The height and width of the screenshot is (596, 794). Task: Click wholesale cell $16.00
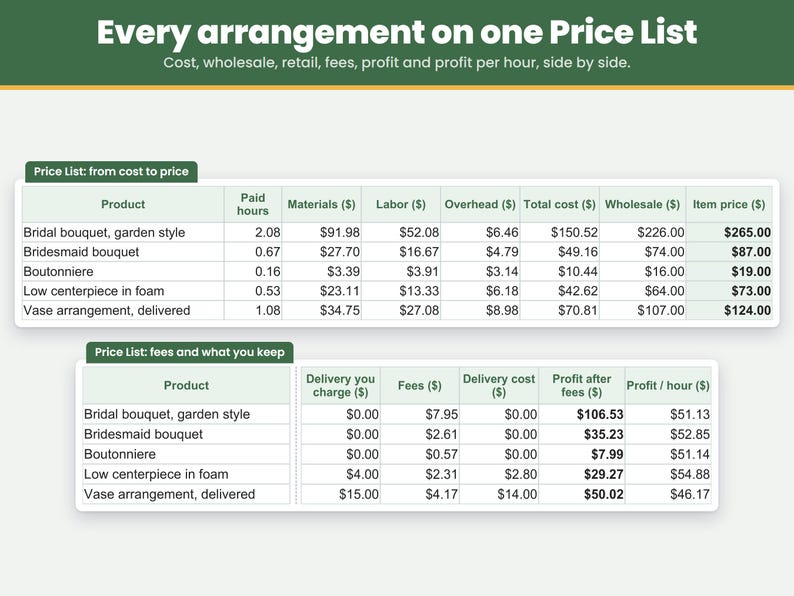tap(643, 271)
